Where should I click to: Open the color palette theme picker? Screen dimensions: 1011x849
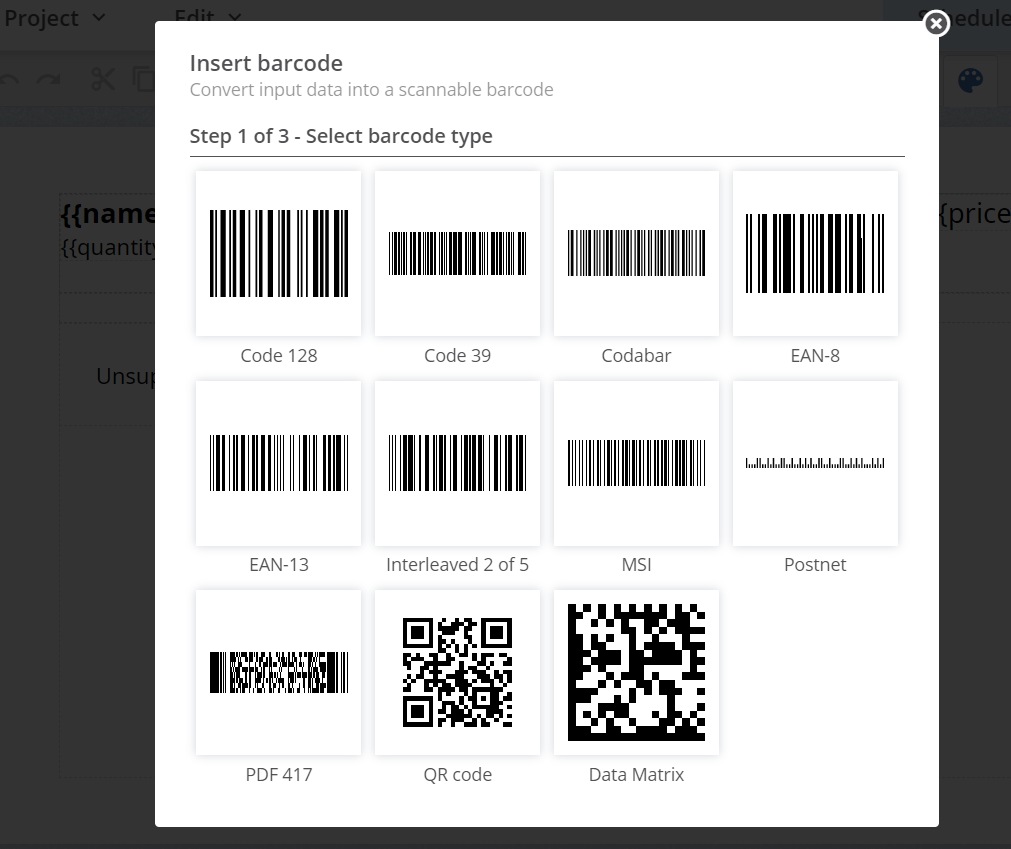(969, 79)
